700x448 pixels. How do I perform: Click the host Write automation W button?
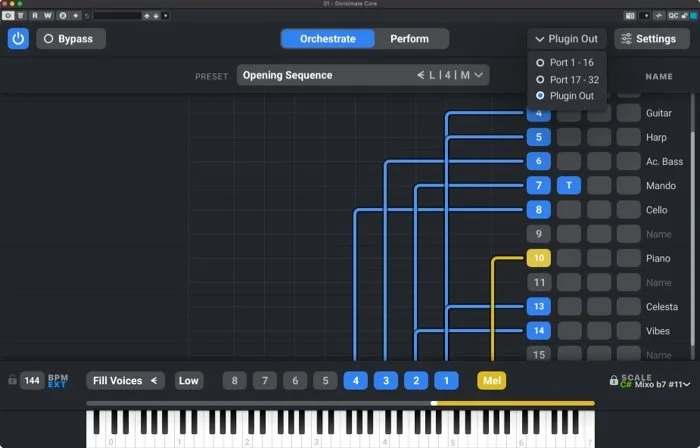pyautogui.click(x=48, y=16)
